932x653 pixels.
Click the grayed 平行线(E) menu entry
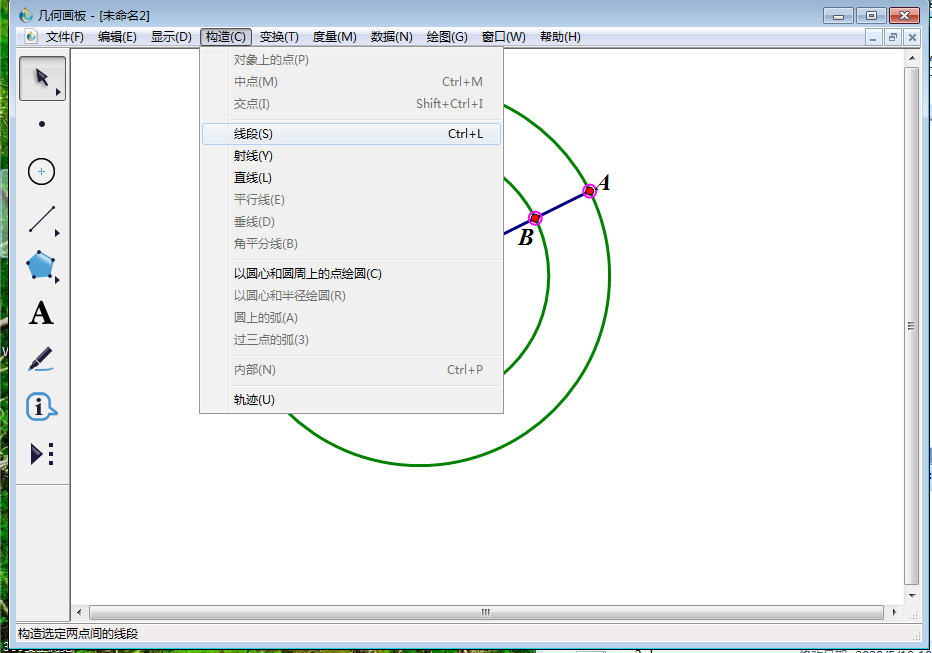tap(351, 200)
